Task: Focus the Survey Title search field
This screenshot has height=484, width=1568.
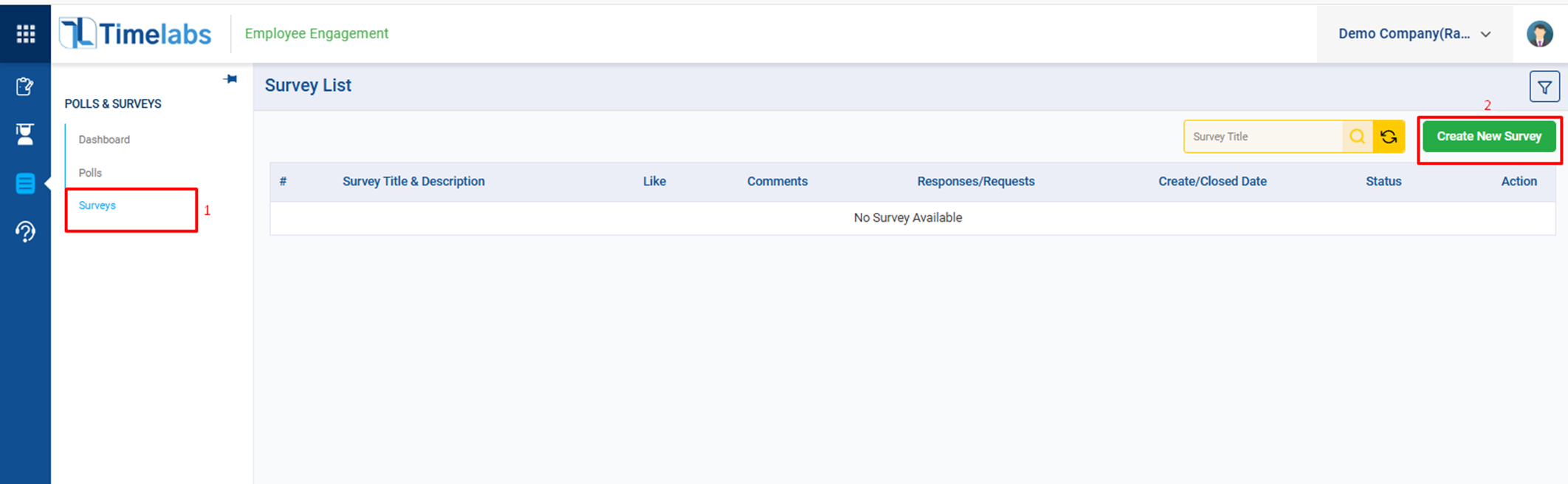Action: [x=1263, y=137]
